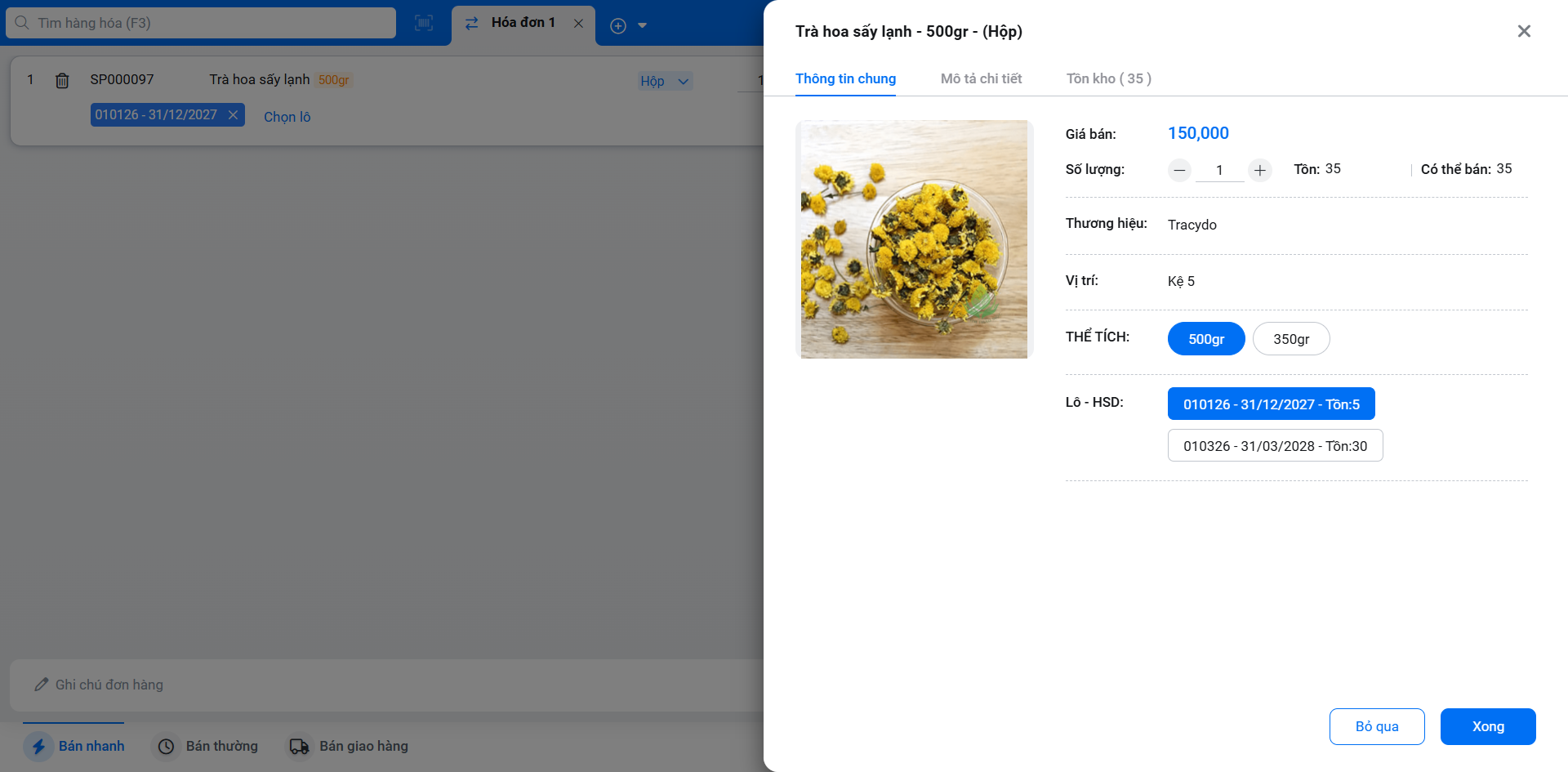Select batch 010126 - 31/12/2027 - Tồn:5

click(x=1271, y=404)
